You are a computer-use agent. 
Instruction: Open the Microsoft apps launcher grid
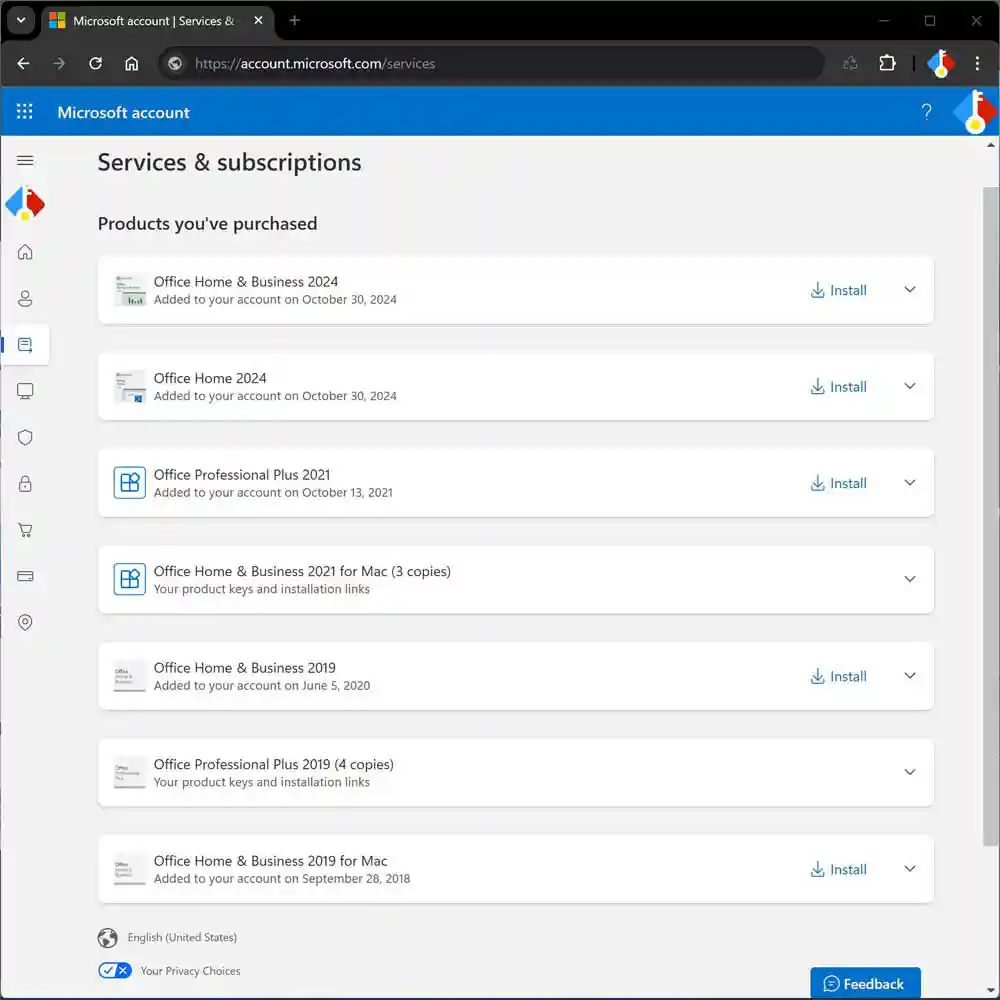25,112
